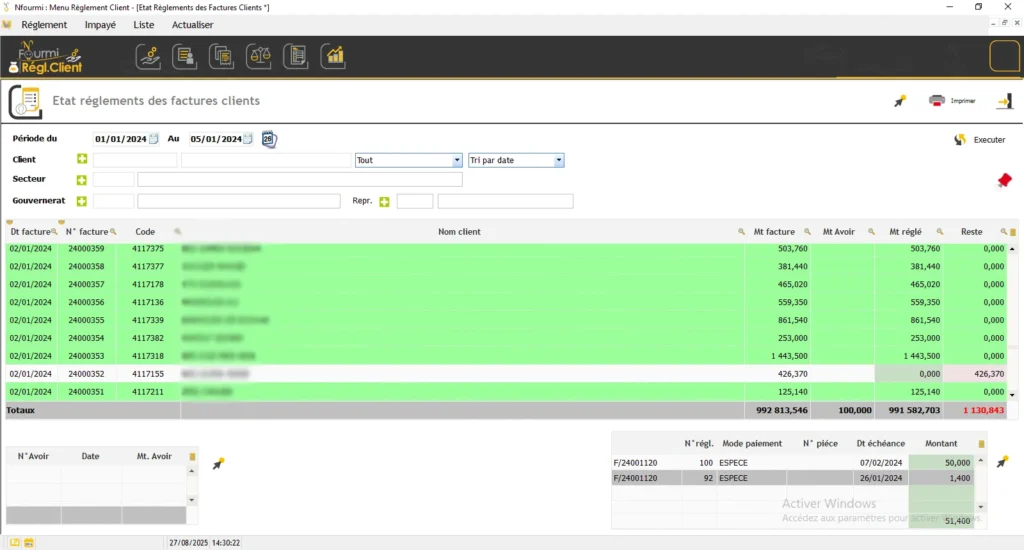
Task: Open calendar for the end date 05/01/2024
Action: pos(248,138)
